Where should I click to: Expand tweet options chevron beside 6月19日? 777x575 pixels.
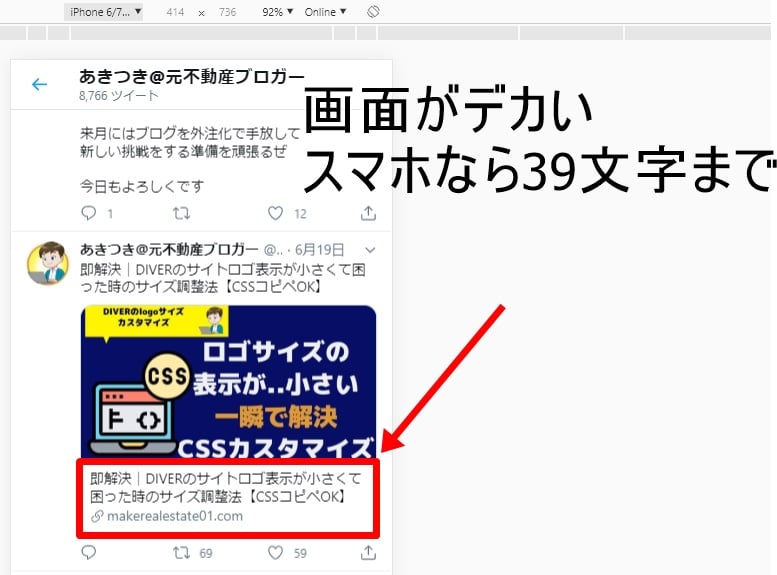pyautogui.click(x=370, y=250)
